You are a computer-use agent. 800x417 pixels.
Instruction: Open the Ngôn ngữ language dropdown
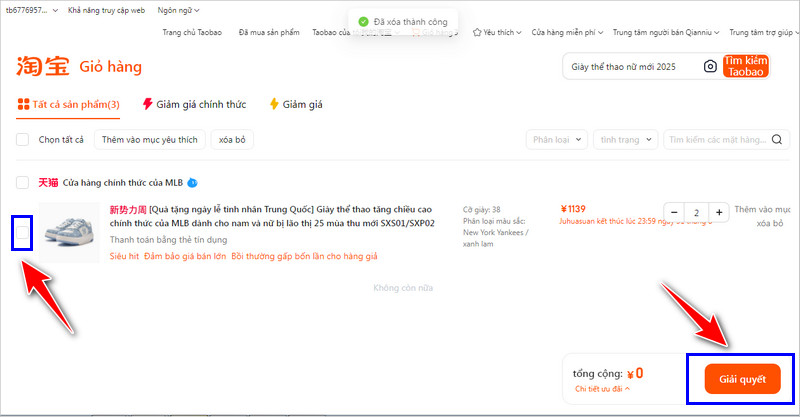[178, 10]
